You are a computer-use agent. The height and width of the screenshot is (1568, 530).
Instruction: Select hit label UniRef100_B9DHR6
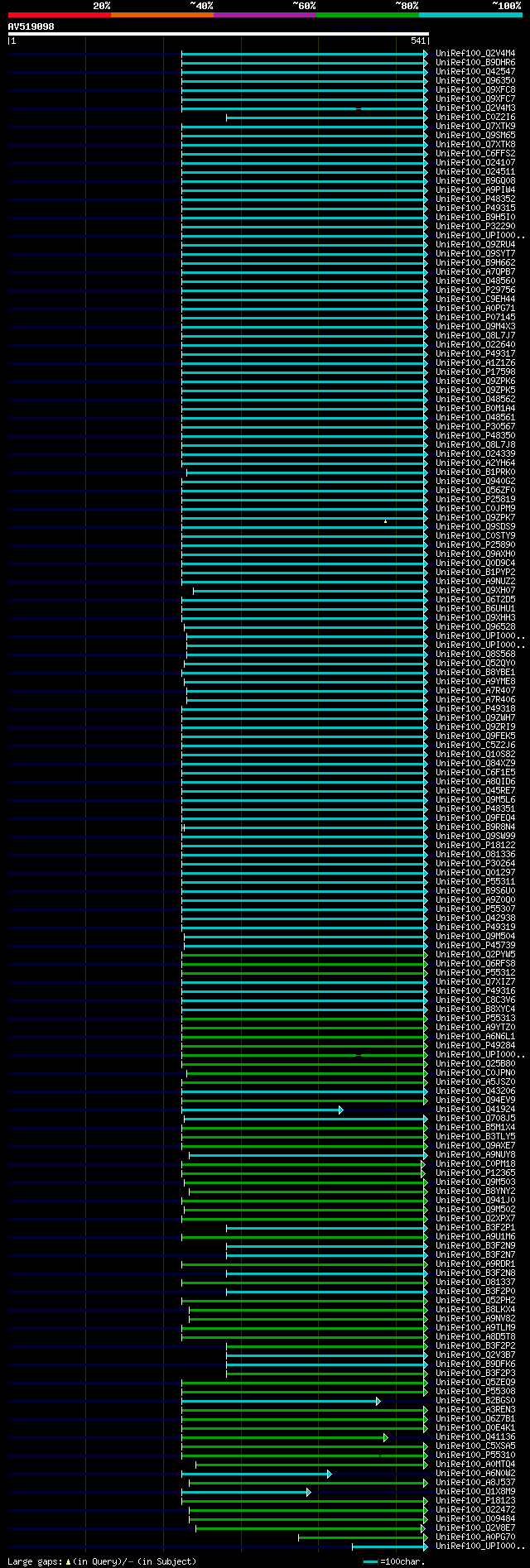(475, 62)
